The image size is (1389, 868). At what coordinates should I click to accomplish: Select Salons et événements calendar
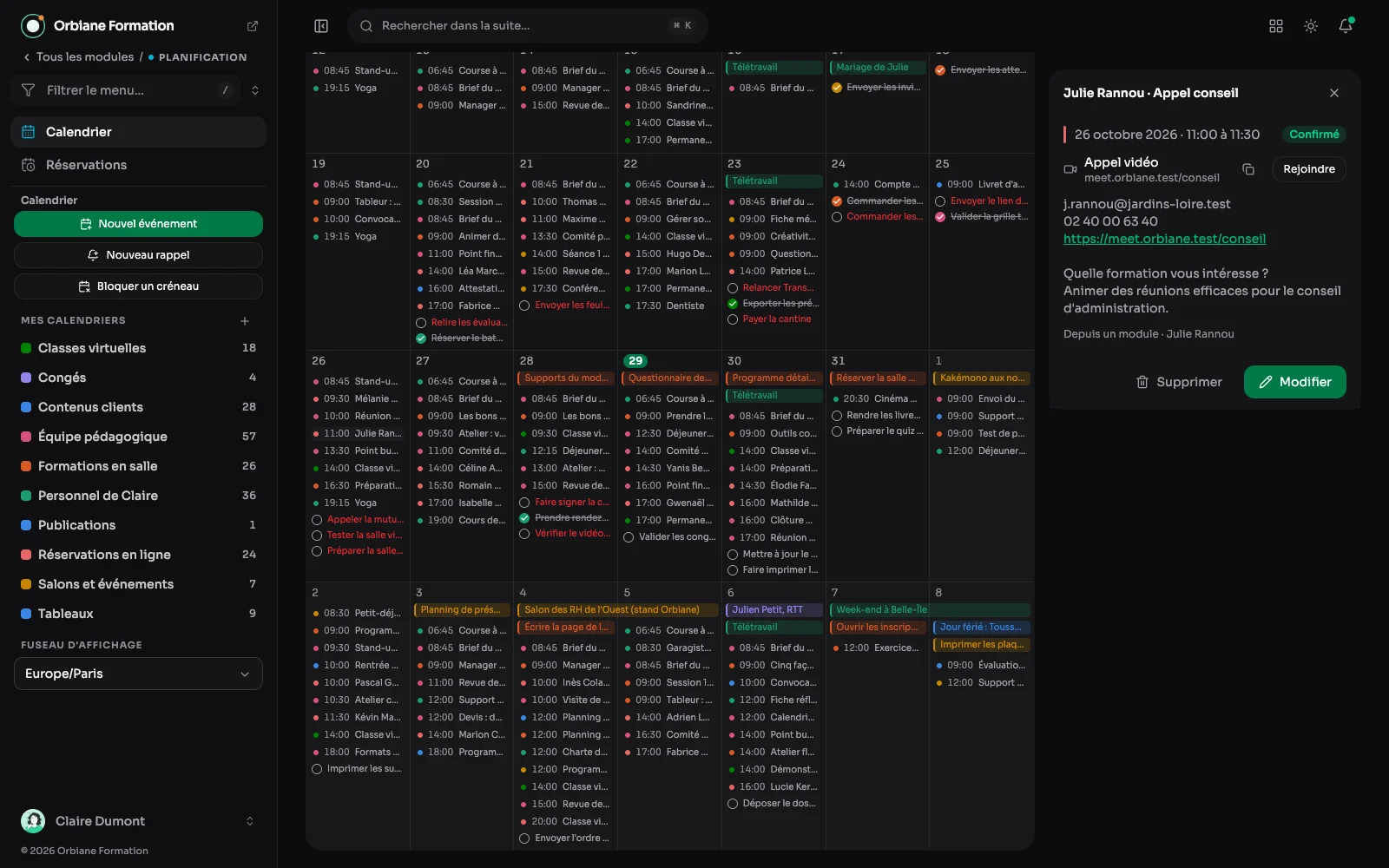138,584
